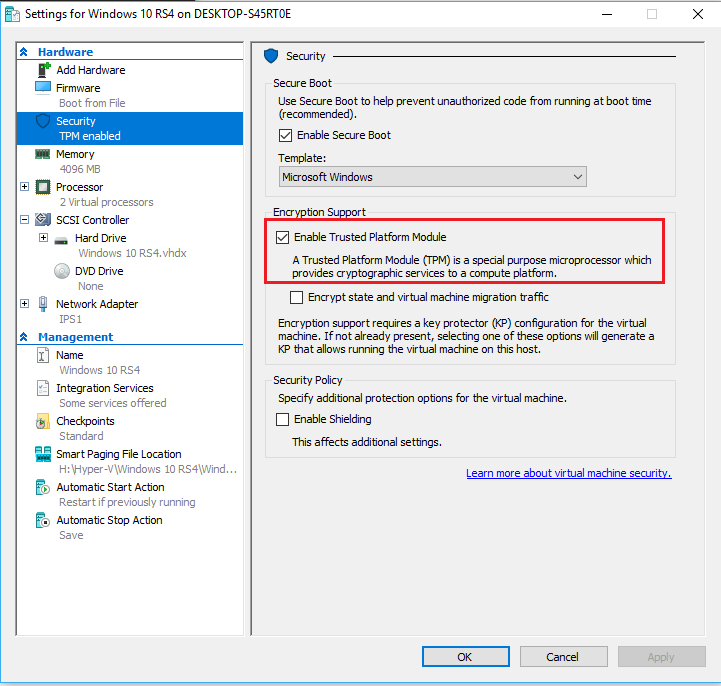
Task: Click the Security shield icon in sidebar
Action: click(43, 121)
